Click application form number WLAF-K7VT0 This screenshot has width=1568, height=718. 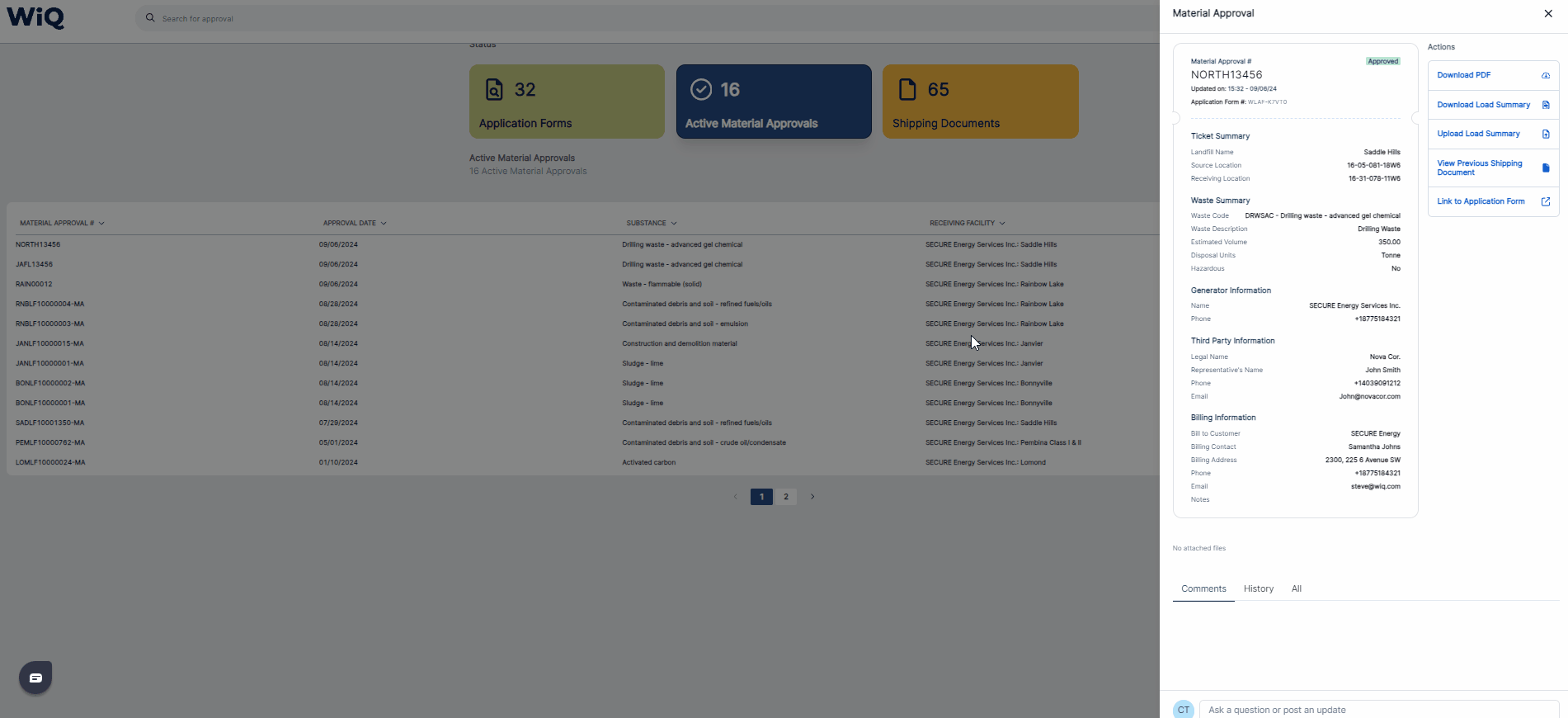pos(1267,102)
